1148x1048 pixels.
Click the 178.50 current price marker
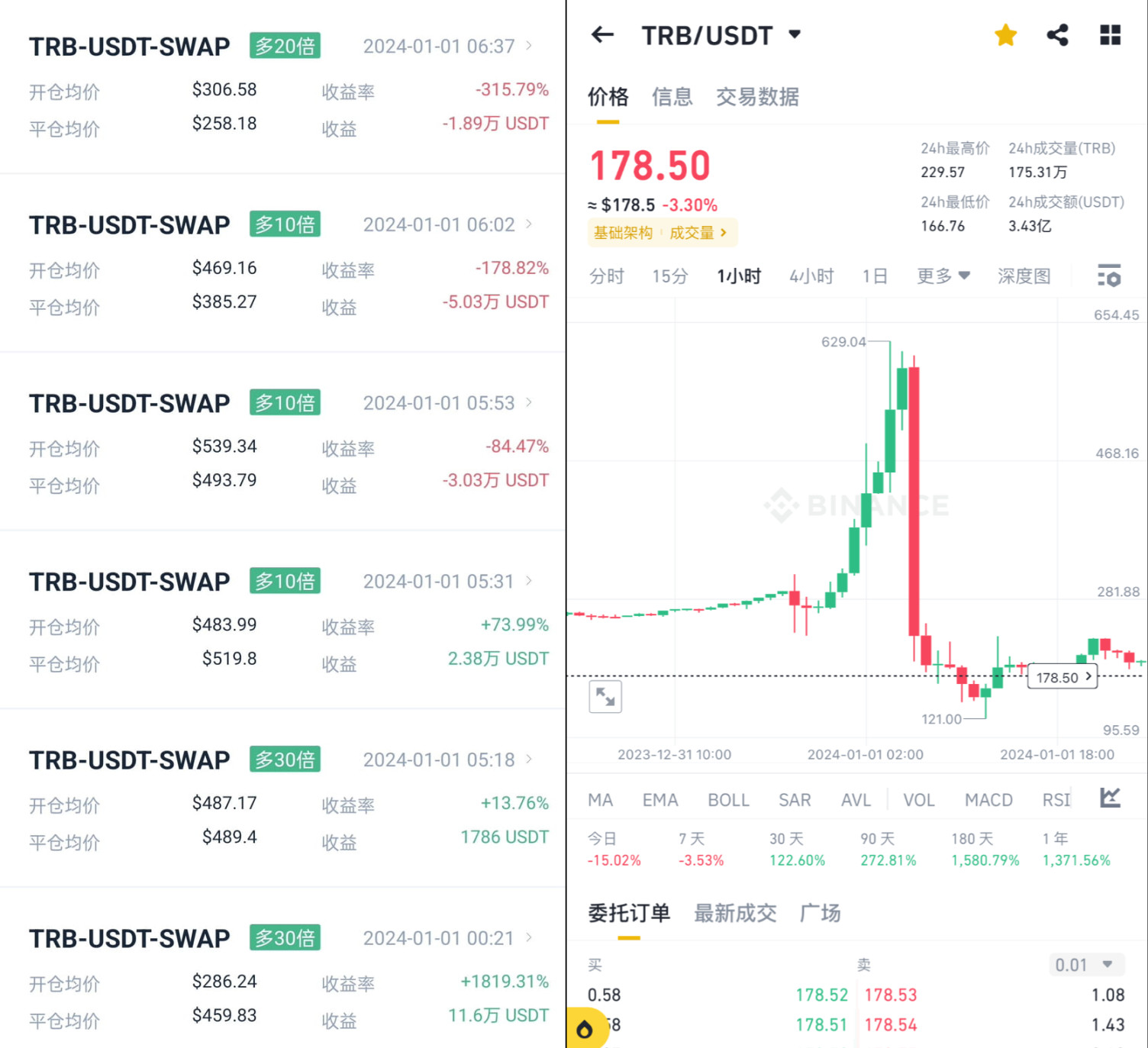[1062, 677]
